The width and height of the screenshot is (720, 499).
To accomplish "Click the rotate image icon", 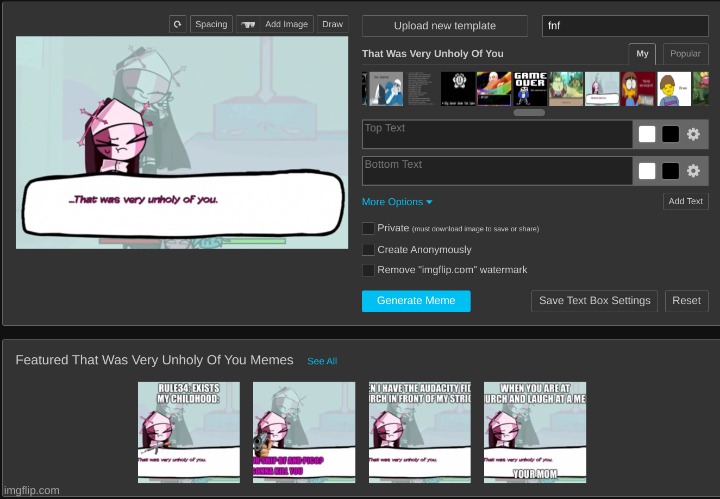I will click(x=178, y=24).
